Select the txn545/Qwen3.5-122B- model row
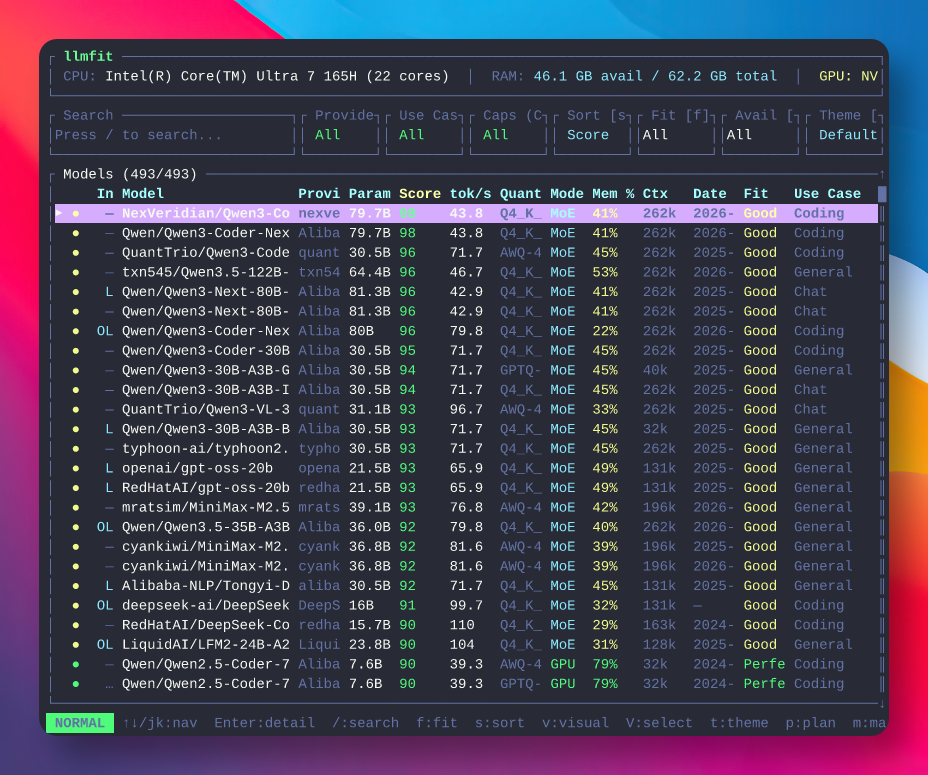928x775 pixels. click(x=466, y=272)
